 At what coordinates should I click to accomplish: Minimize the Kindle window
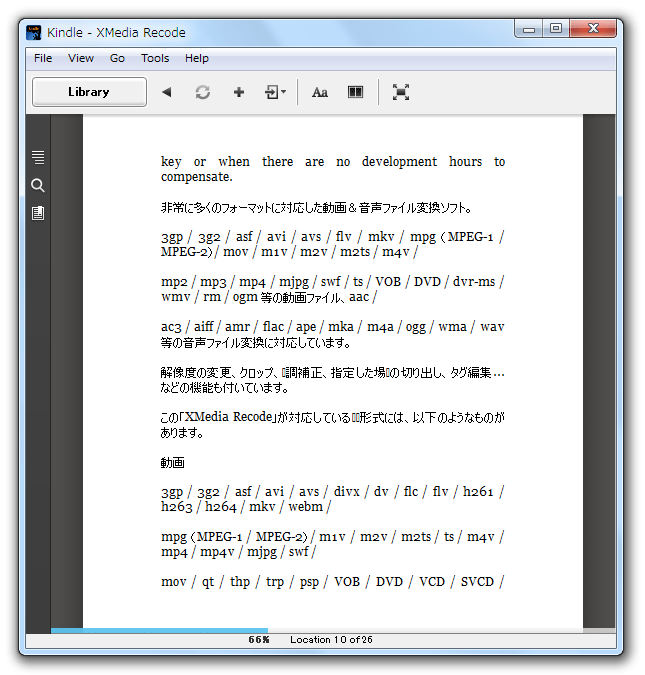click(x=529, y=29)
